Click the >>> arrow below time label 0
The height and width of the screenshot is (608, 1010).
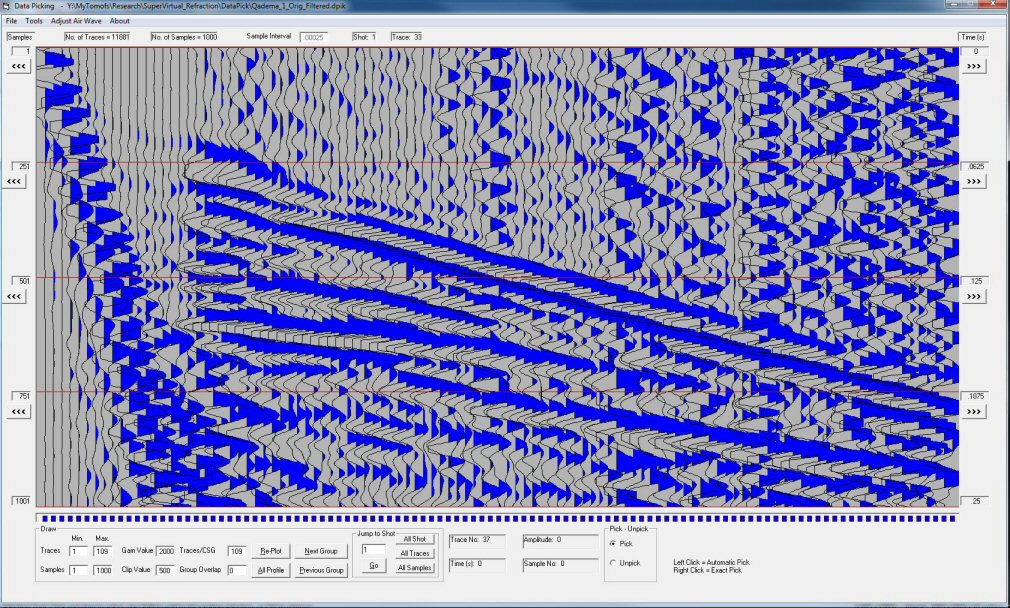coord(975,65)
